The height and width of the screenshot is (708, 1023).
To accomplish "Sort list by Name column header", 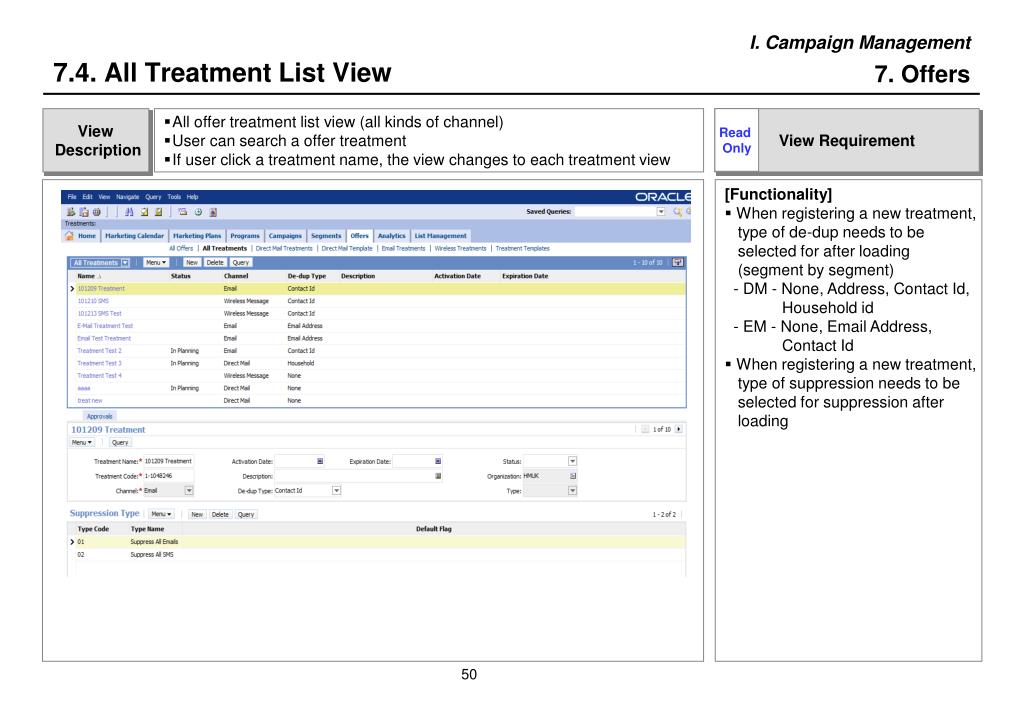I will [x=86, y=276].
